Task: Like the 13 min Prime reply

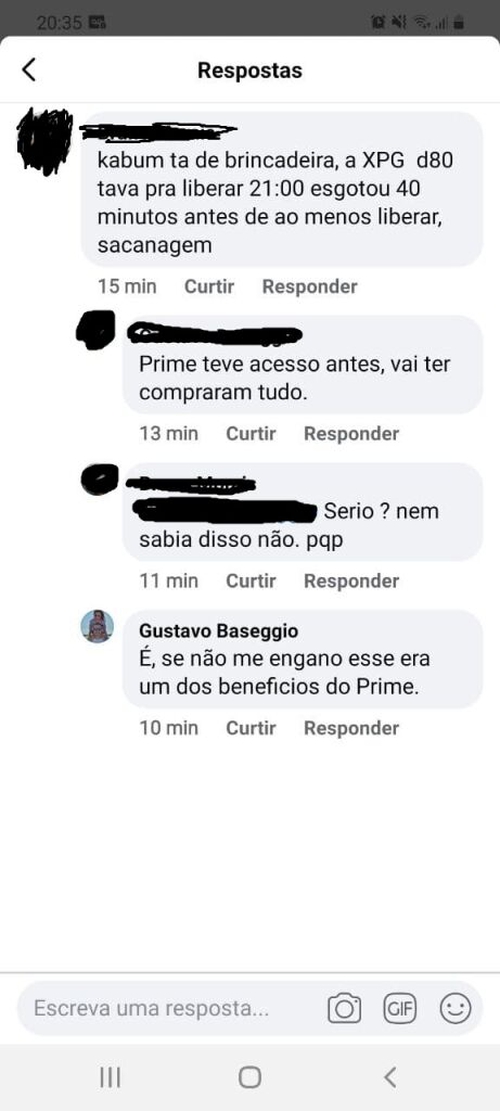Action: 251,434
